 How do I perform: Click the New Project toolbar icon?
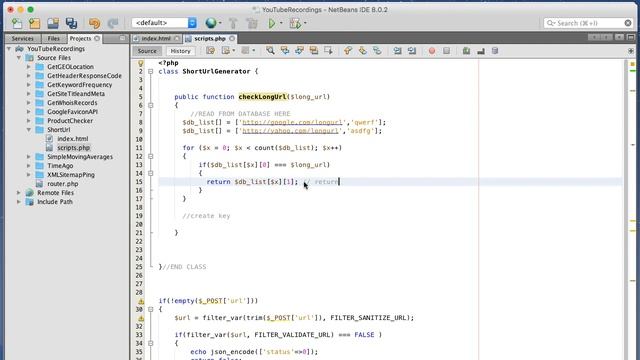(x=35, y=23)
